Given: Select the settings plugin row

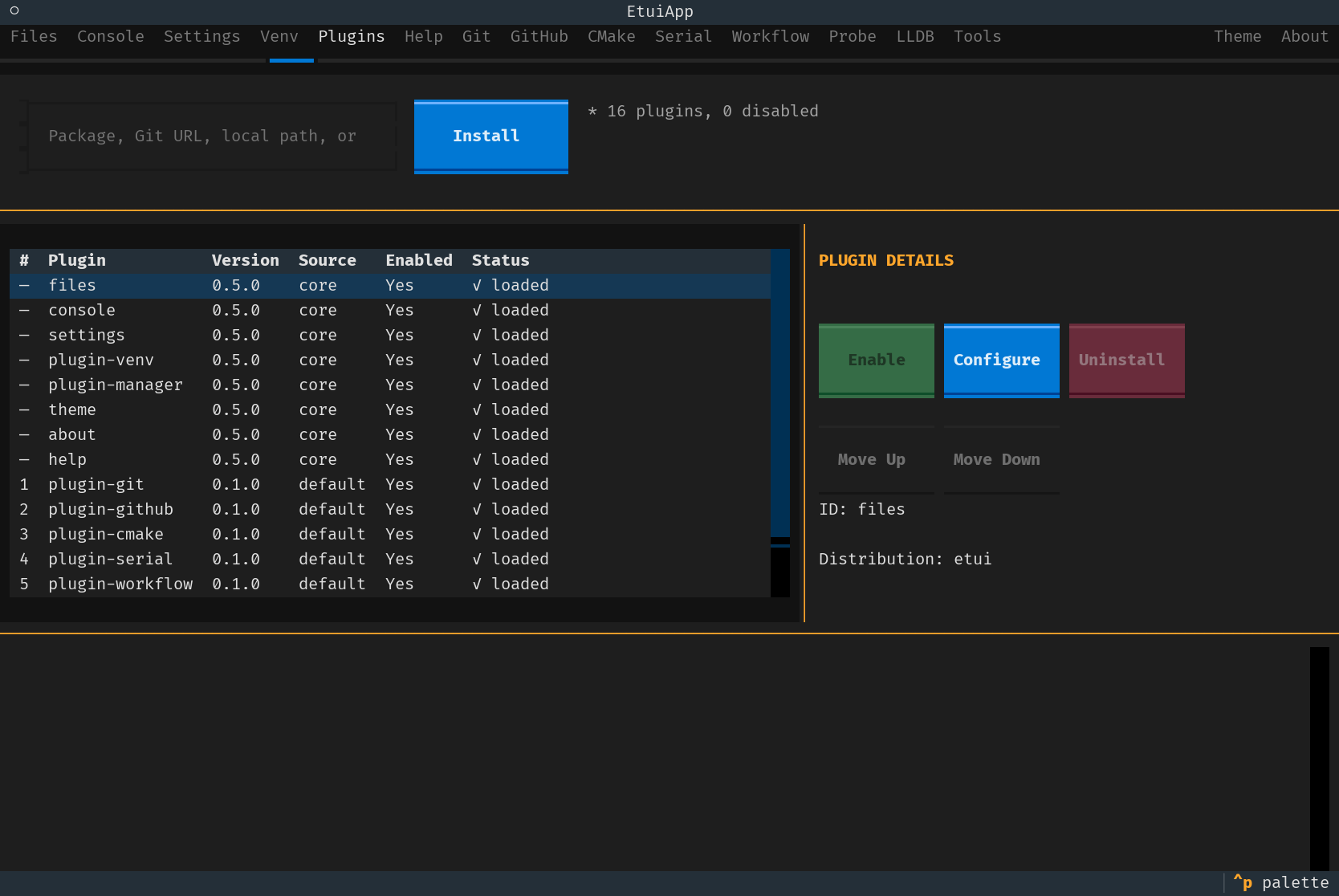Looking at the screenshot, I should coord(390,336).
